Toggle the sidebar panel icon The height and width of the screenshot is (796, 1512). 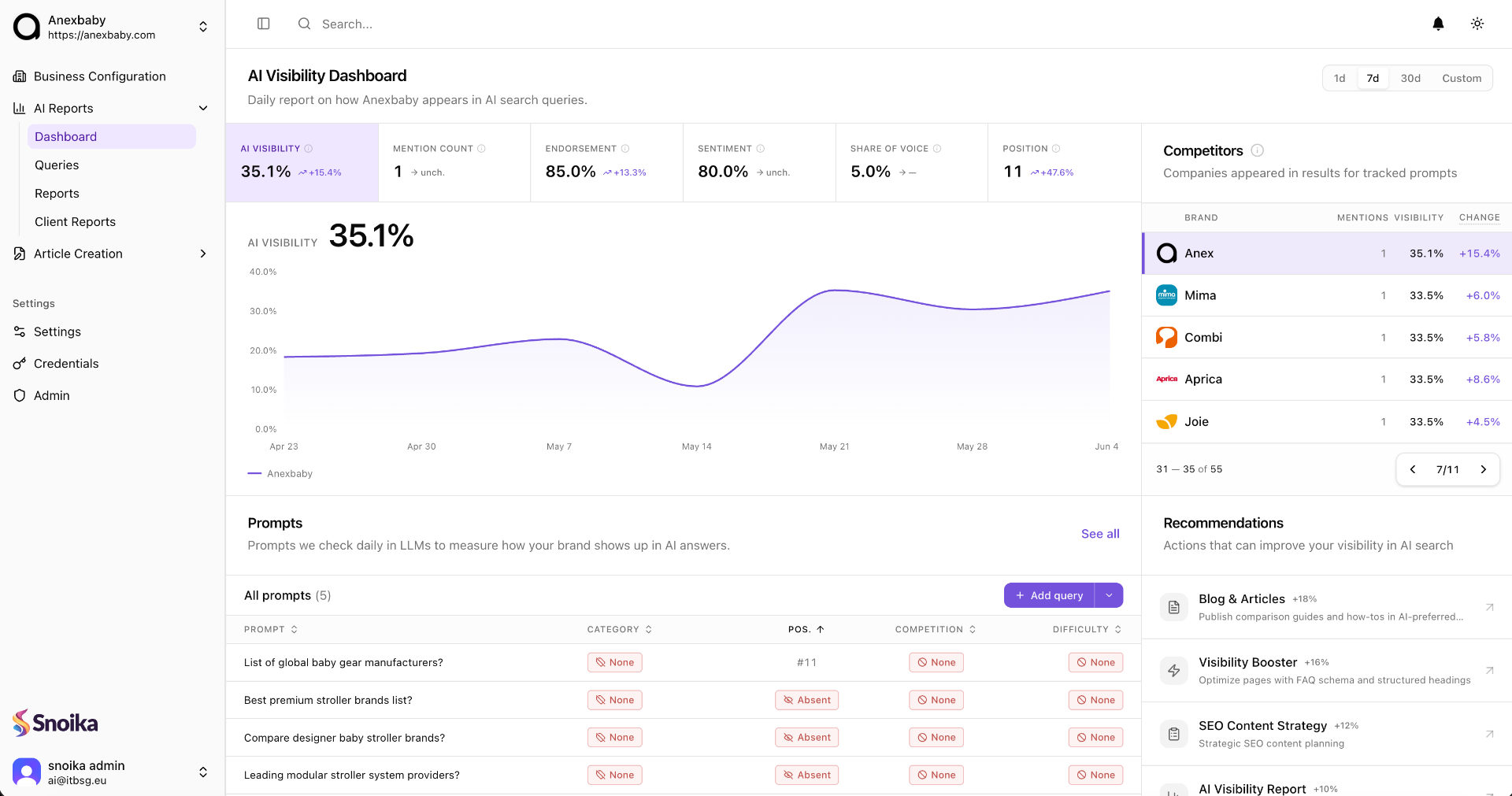(264, 24)
